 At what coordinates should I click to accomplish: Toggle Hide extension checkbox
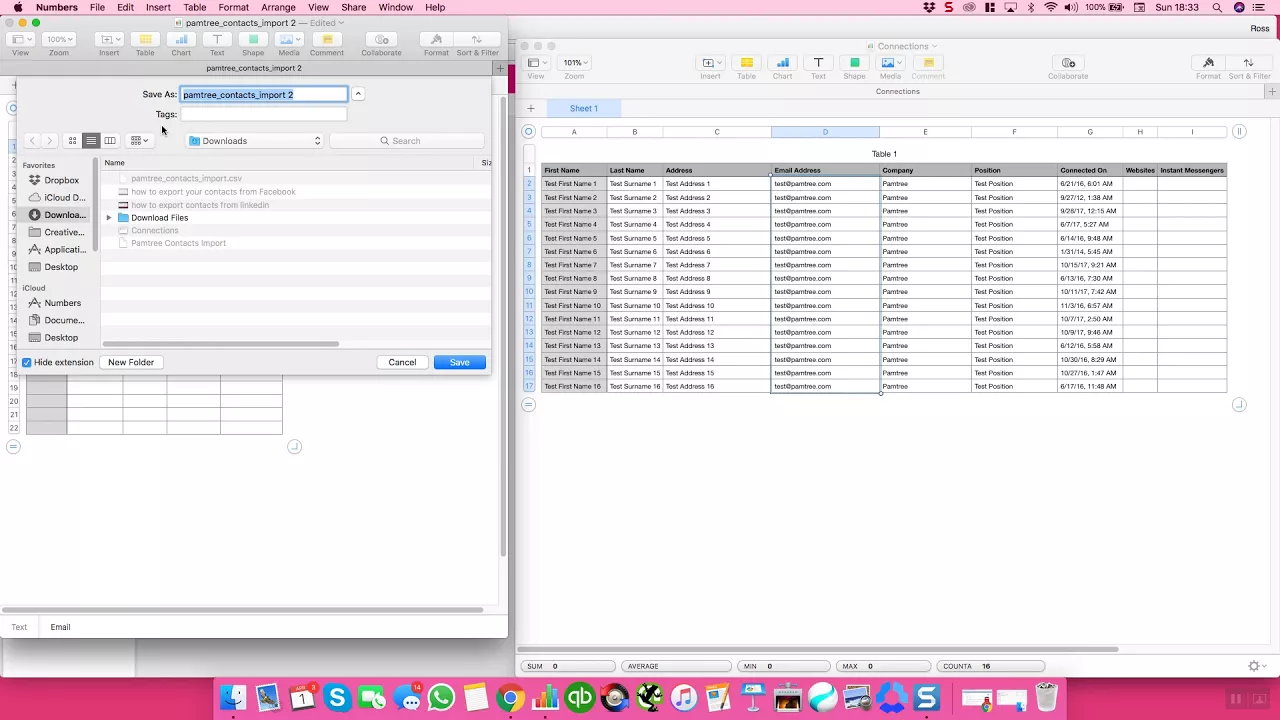(x=27, y=362)
